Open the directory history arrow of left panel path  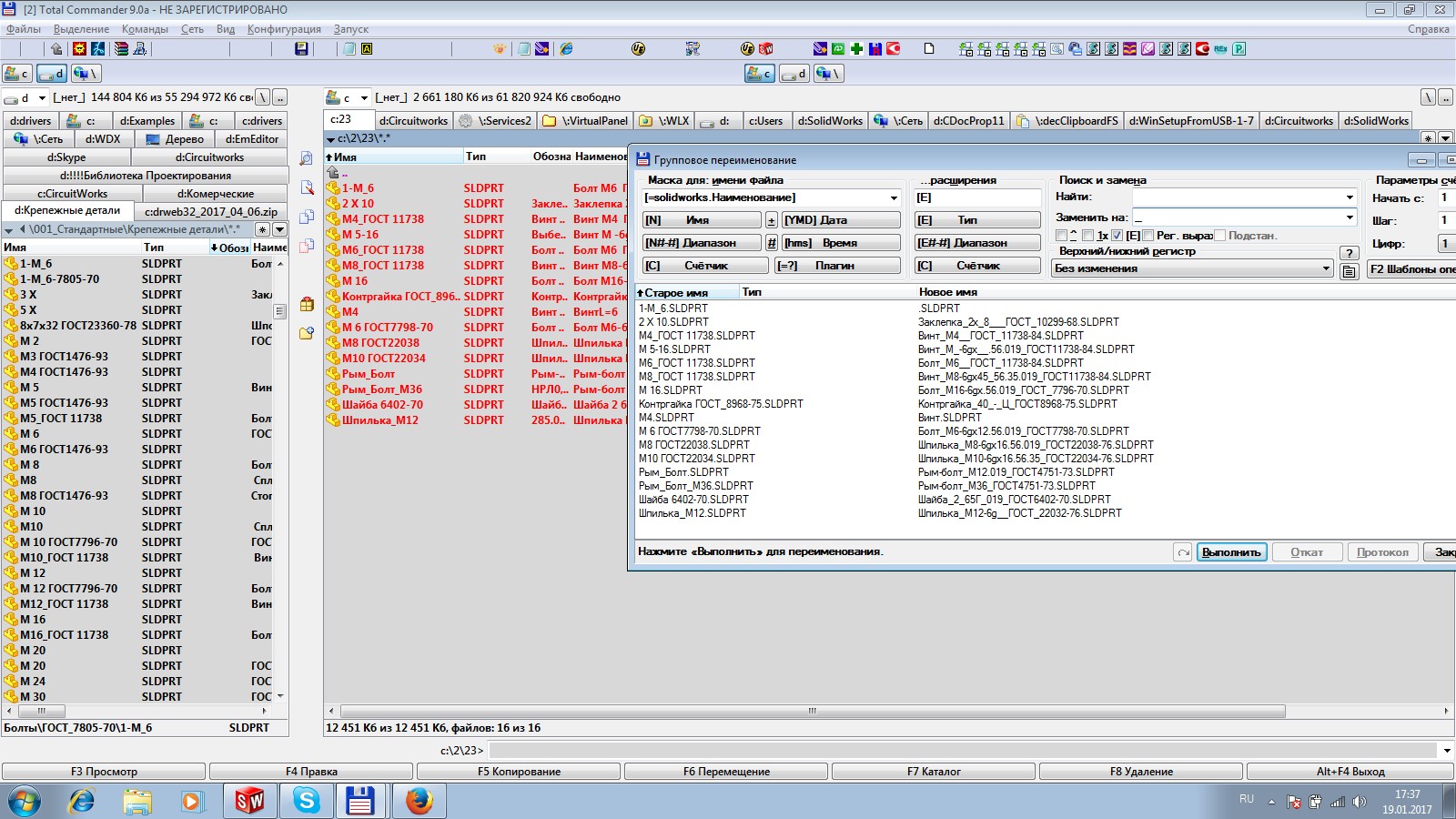tap(279, 229)
